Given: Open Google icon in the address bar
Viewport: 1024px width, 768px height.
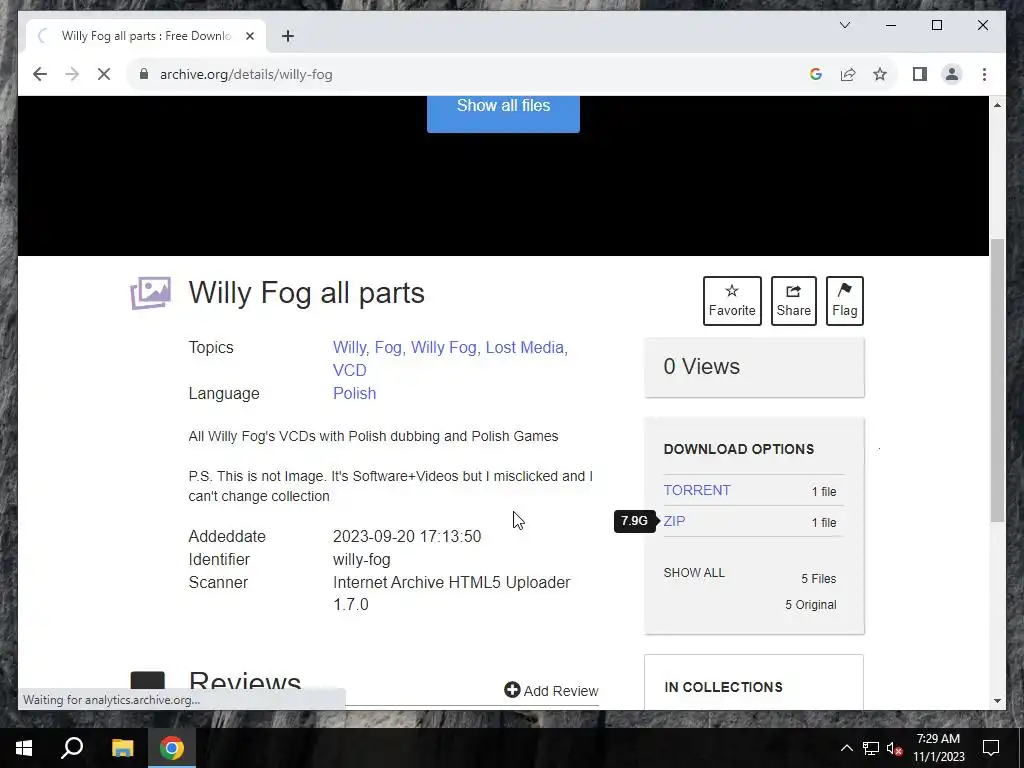Looking at the screenshot, I should click(816, 74).
